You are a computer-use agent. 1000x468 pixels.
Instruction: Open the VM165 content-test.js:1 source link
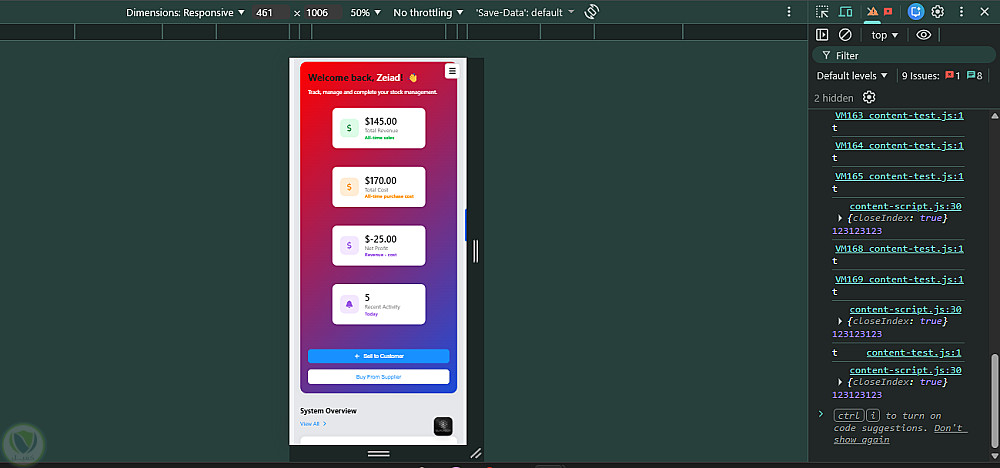[899, 177]
